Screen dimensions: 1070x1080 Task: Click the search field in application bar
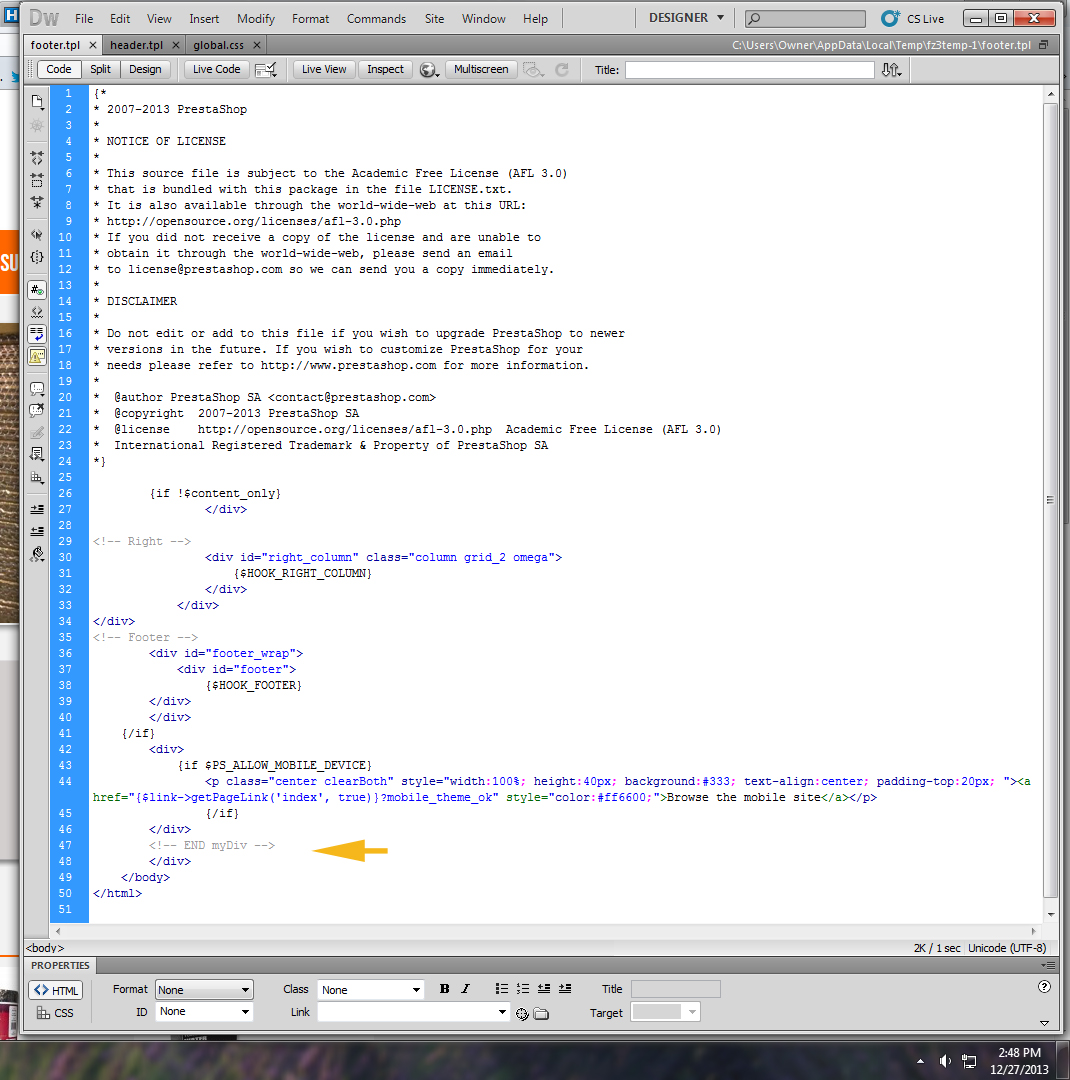click(805, 19)
